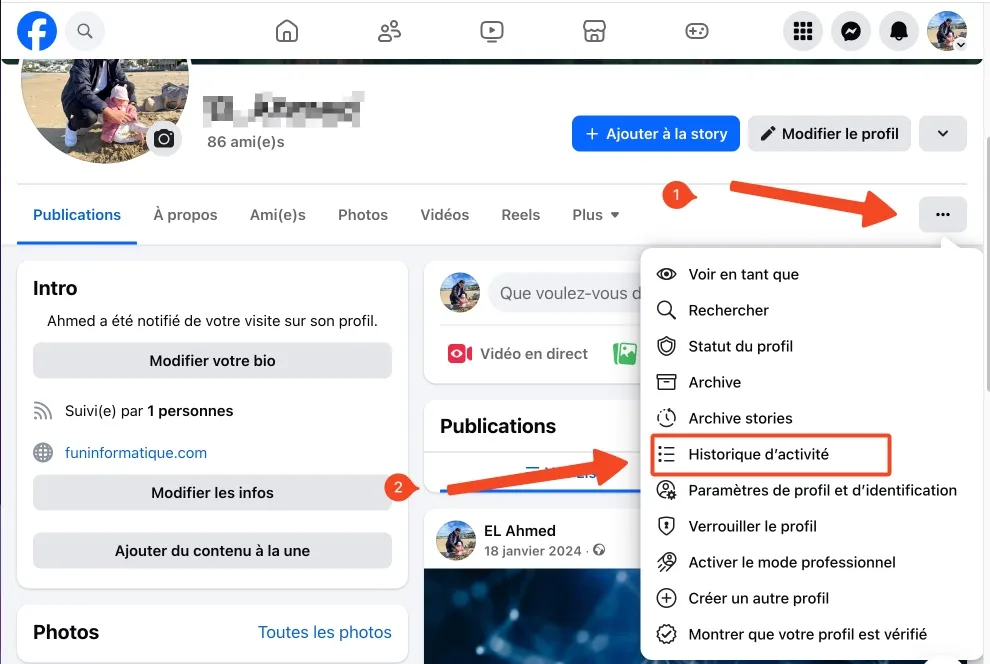990x664 pixels.
Task: Click the three-dots profile options button
Action: click(x=943, y=215)
